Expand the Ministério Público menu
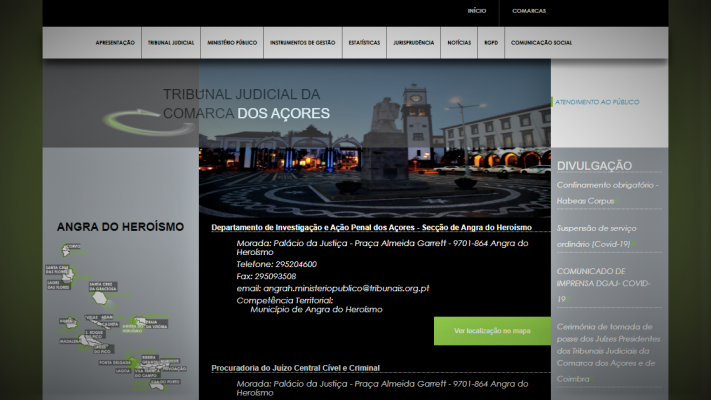Viewport: 711px width, 400px height. (232, 43)
